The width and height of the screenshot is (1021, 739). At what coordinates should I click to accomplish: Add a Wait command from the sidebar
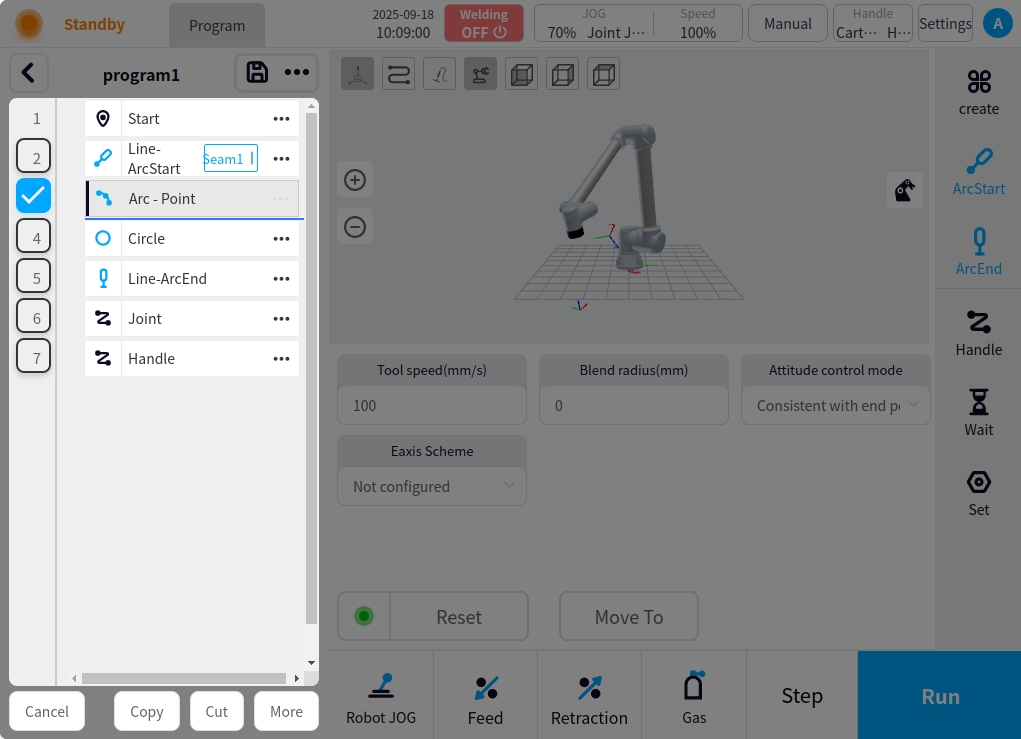point(978,413)
